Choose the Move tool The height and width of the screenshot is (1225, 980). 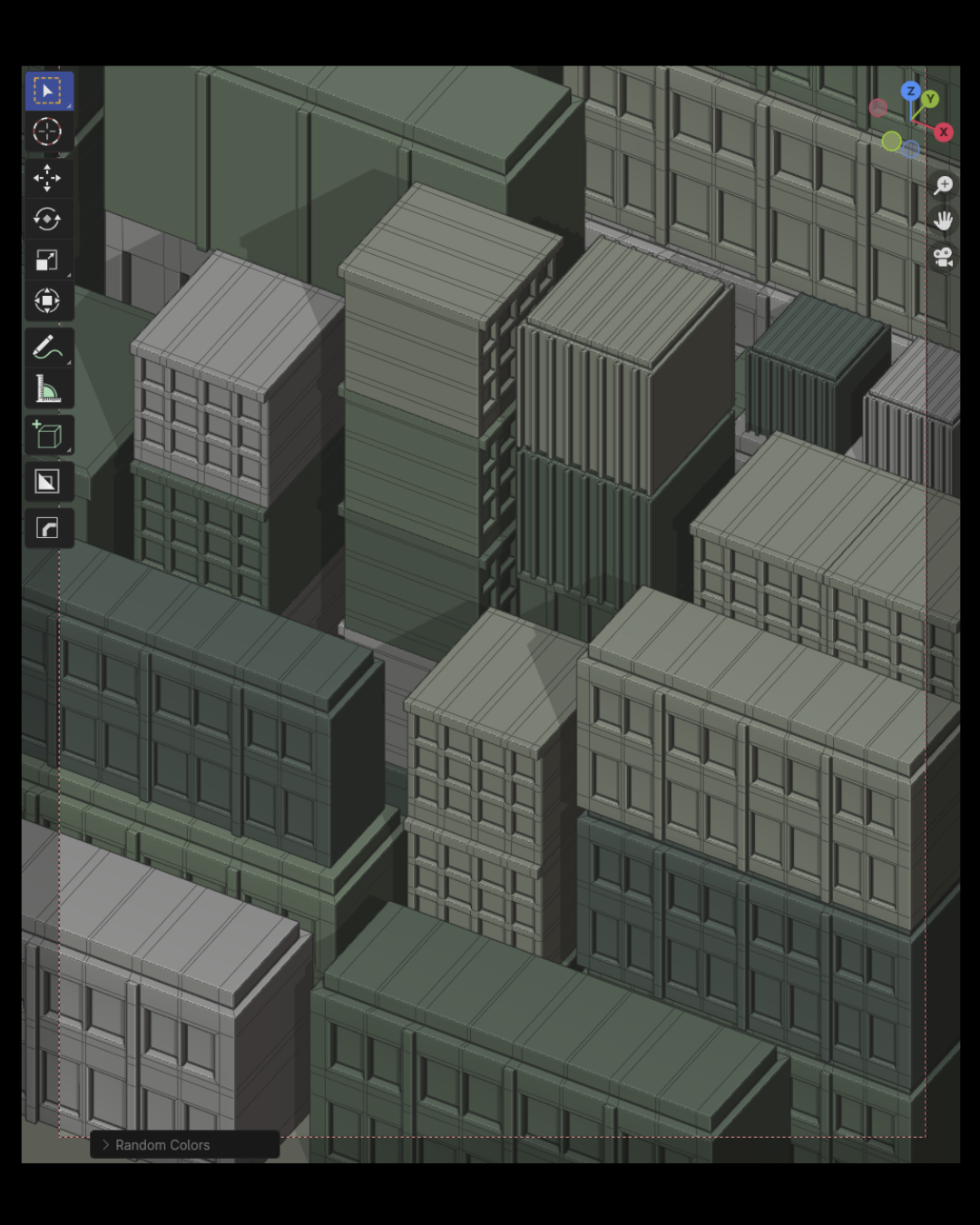pyautogui.click(x=47, y=178)
